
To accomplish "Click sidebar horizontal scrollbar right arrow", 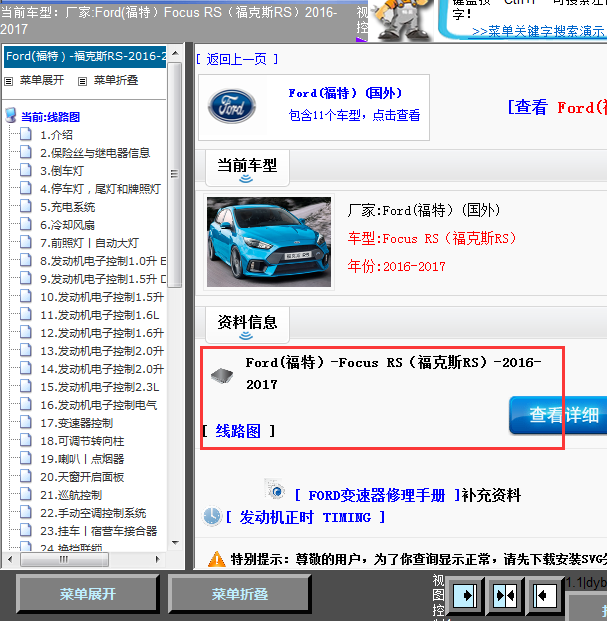I will (158, 559).
